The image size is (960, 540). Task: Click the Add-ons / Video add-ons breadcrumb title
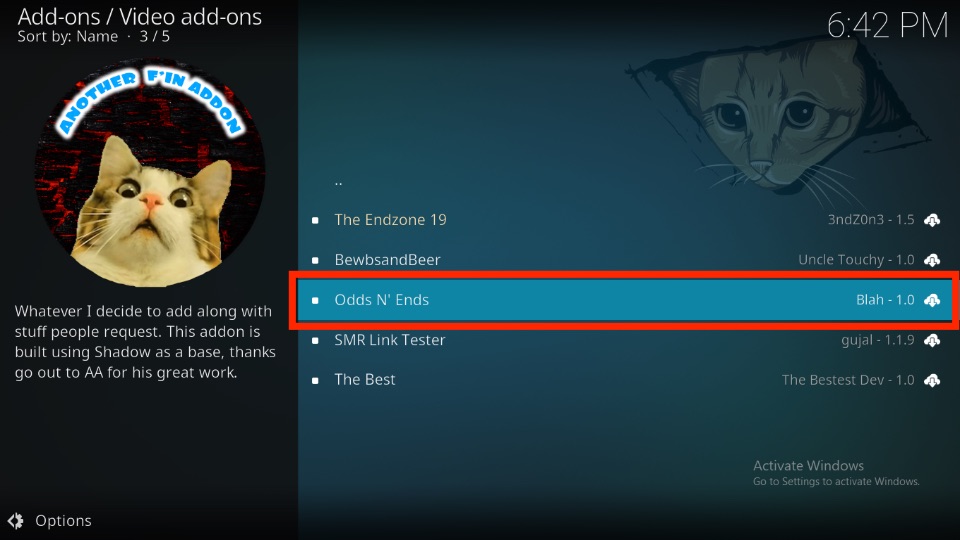tap(140, 17)
